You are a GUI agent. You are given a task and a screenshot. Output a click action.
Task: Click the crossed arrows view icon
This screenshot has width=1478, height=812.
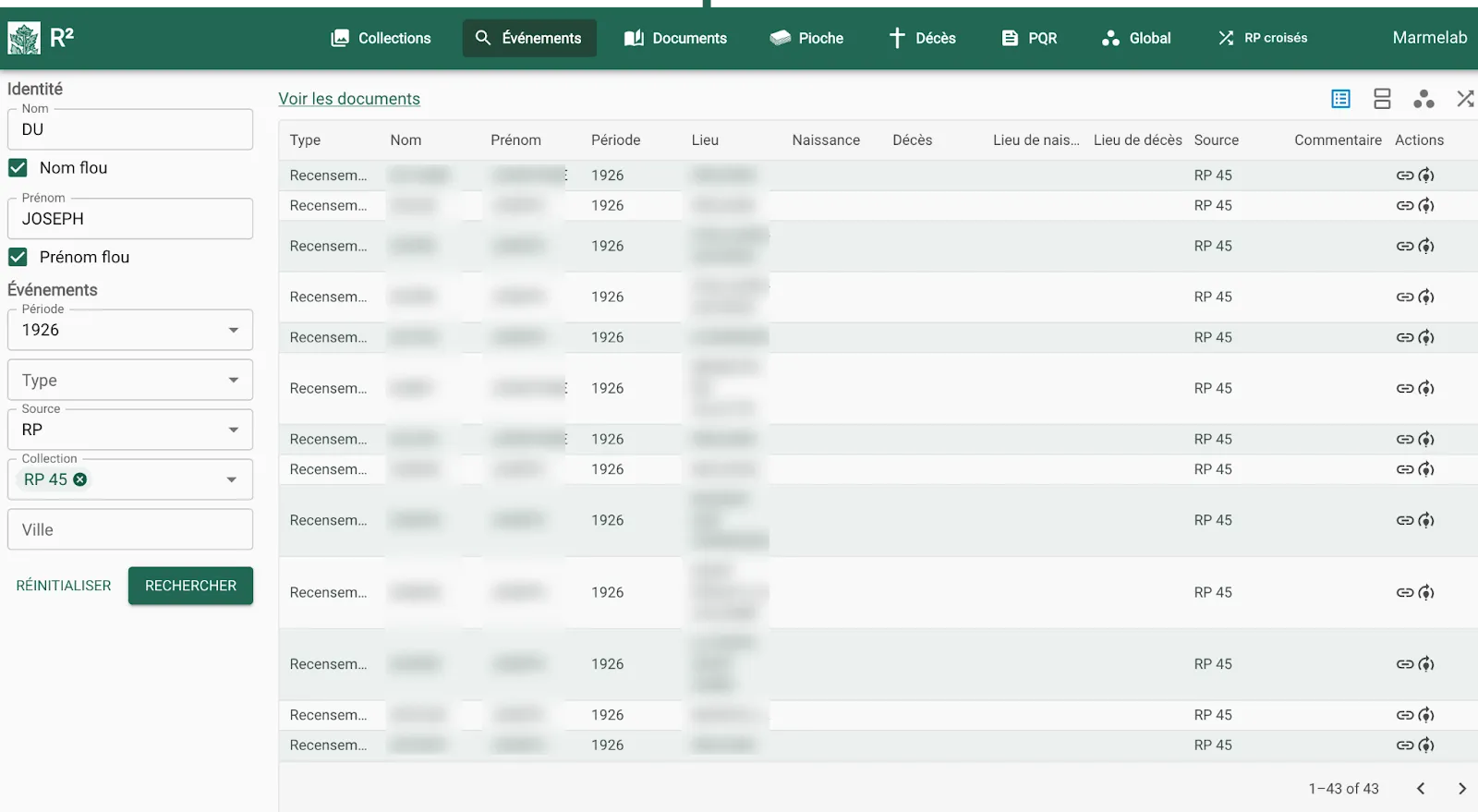[x=1464, y=99]
